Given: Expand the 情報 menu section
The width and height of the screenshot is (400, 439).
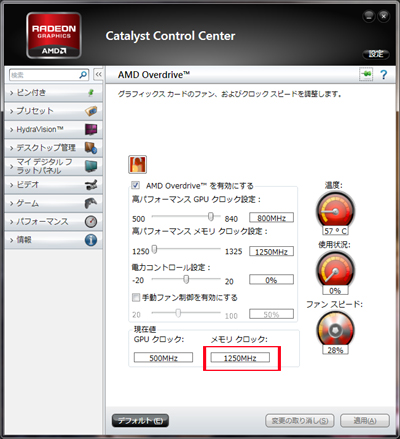Looking at the screenshot, I should tap(53, 240).
